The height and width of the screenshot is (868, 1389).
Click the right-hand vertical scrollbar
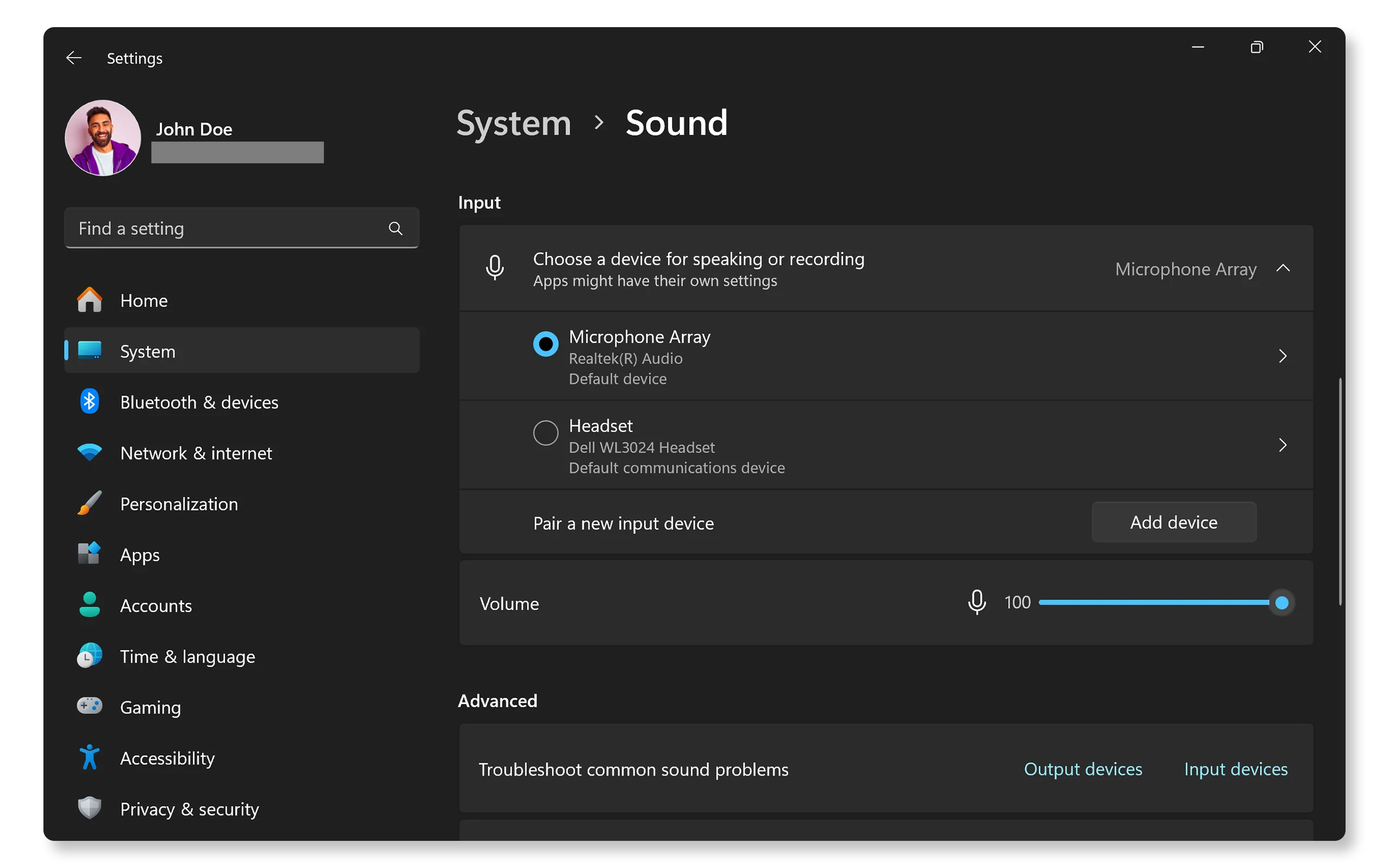click(1340, 492)
